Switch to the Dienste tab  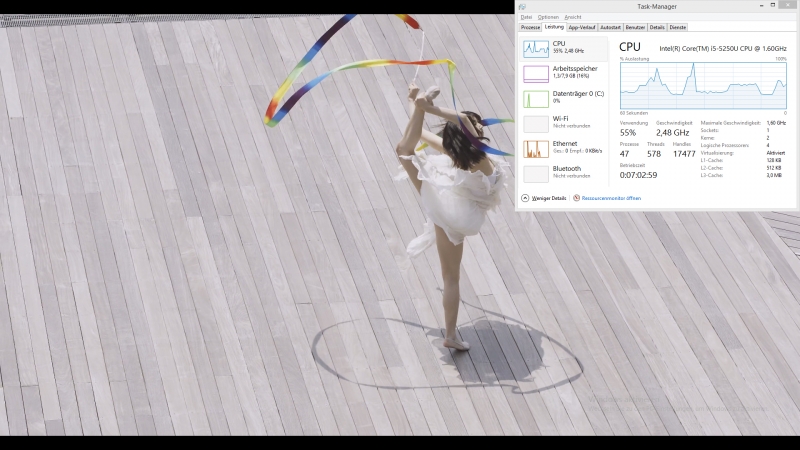tap(678, 28)
